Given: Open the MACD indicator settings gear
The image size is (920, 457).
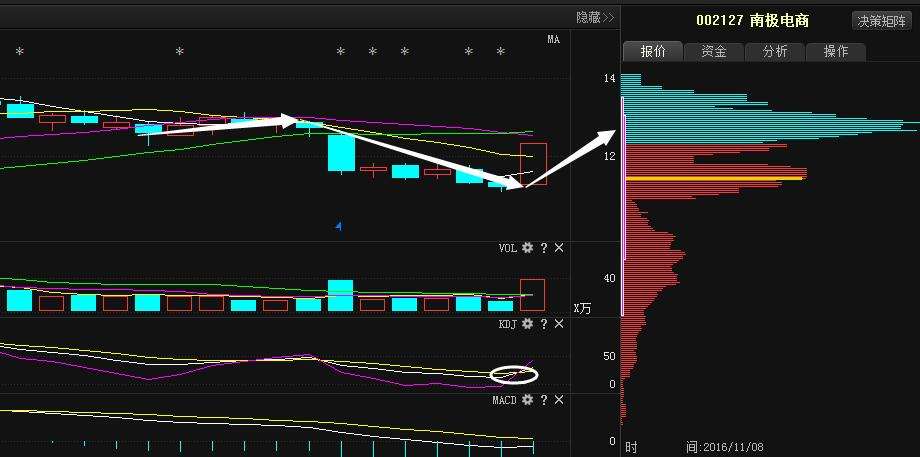Looking at the screenshot, I should (x=527, y=400).
